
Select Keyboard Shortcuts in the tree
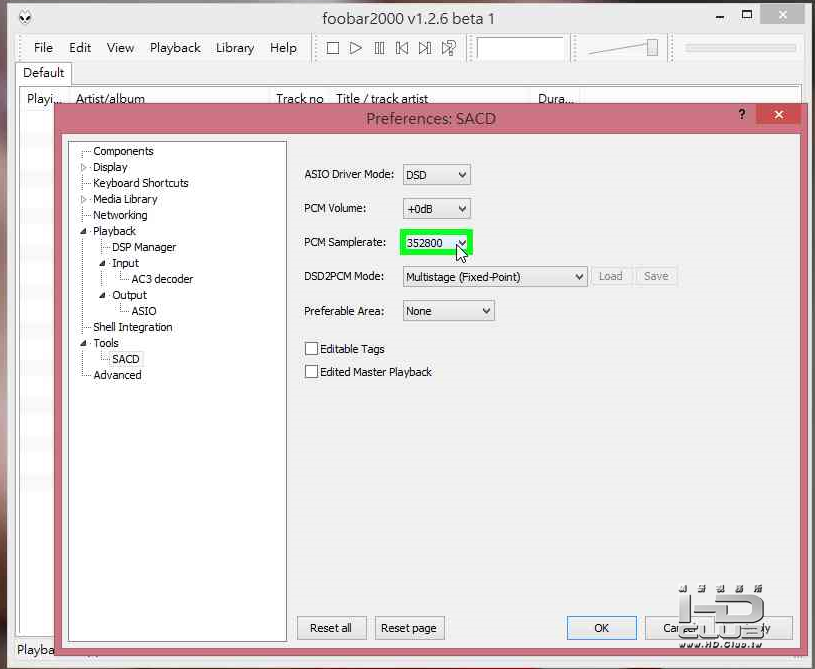(x=140, y=183)
